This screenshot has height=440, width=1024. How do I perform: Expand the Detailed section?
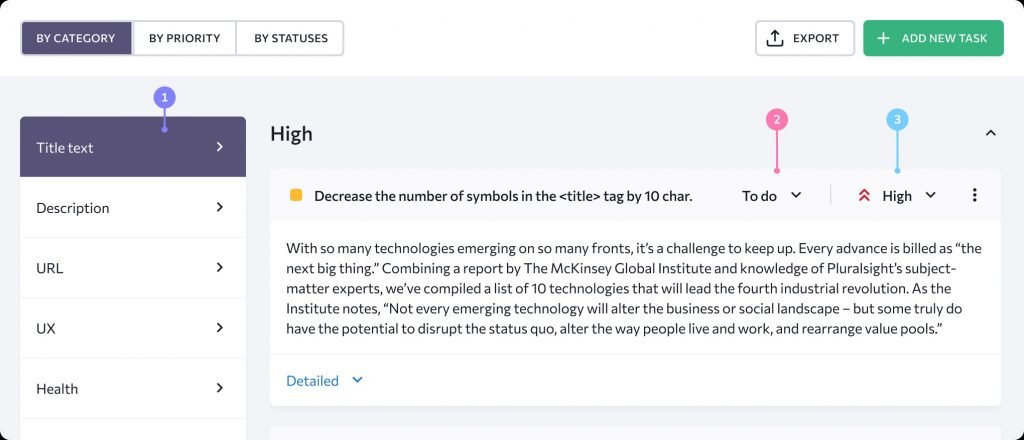point(324,381)
